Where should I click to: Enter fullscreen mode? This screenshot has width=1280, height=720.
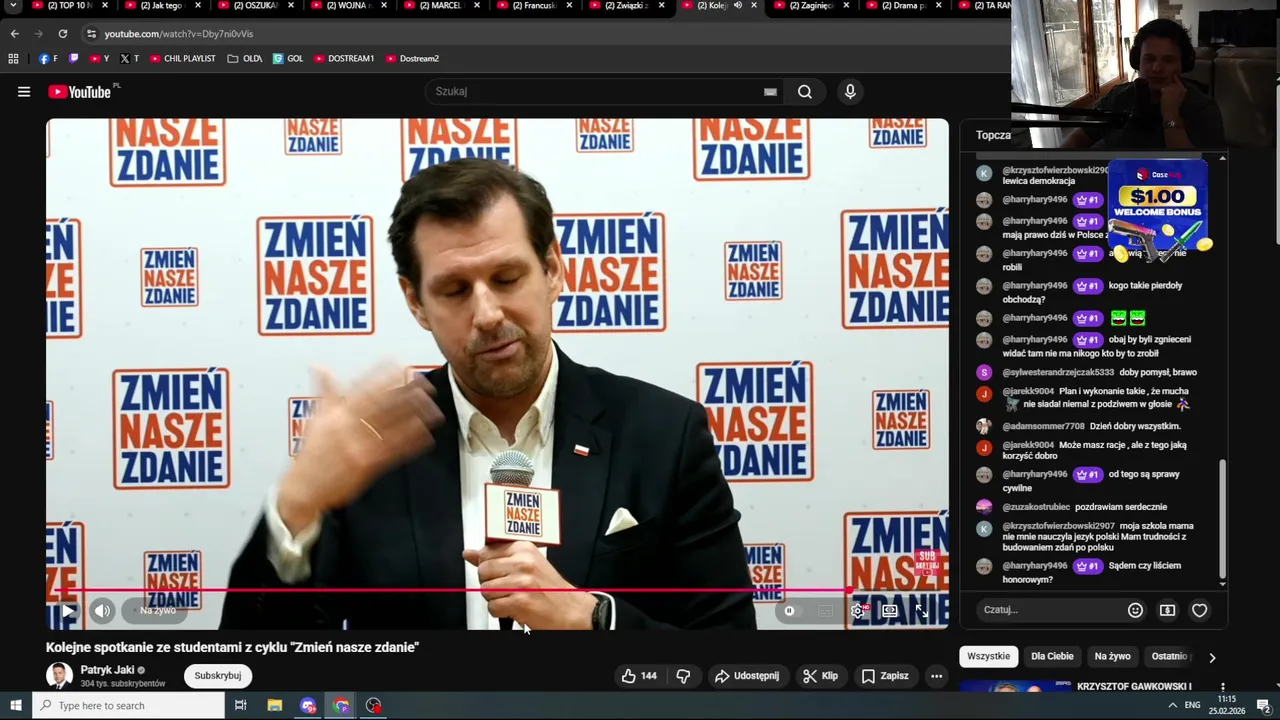click(x=921, y=610)
